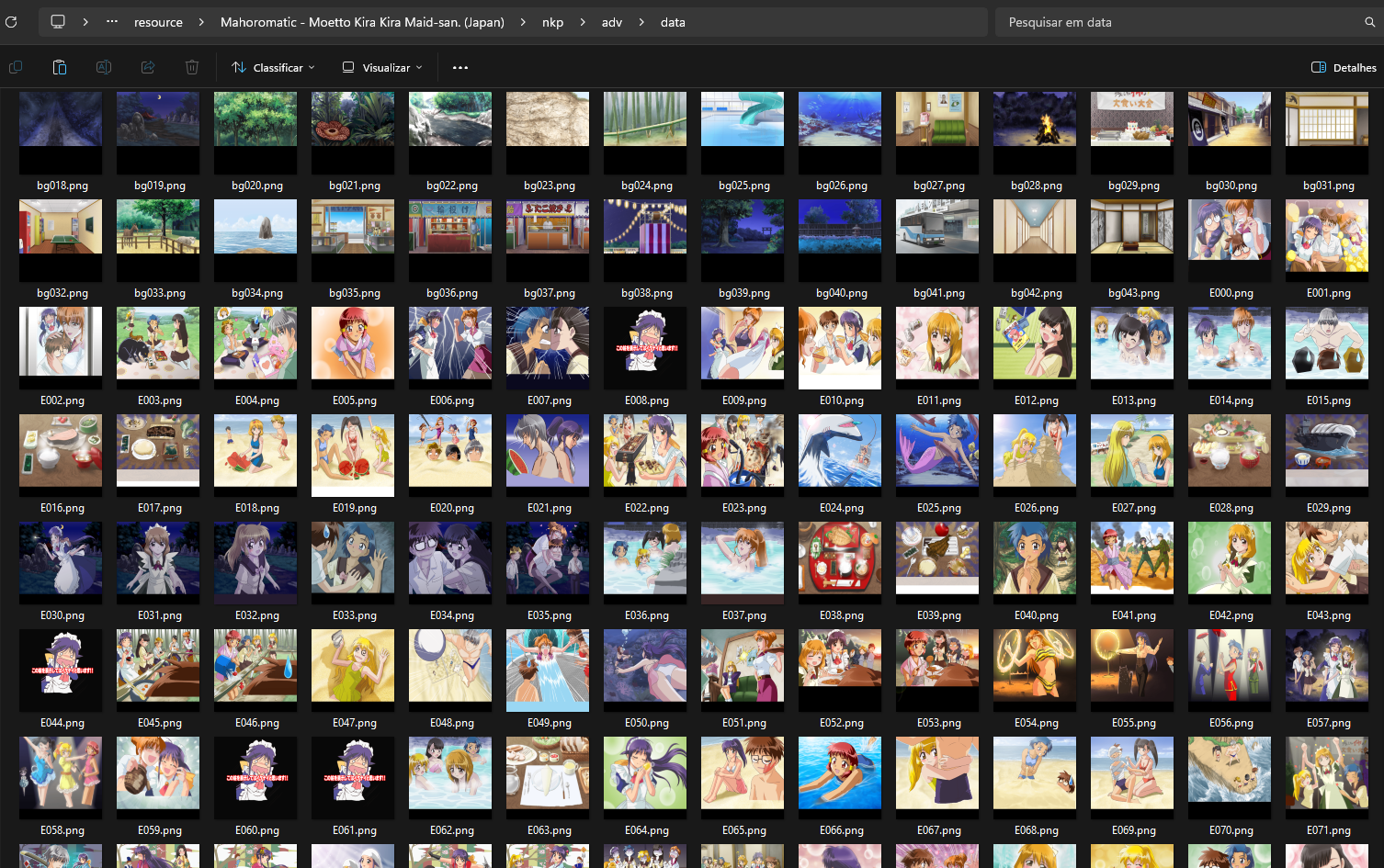Click the magnifier icon in the search box

1369,22
